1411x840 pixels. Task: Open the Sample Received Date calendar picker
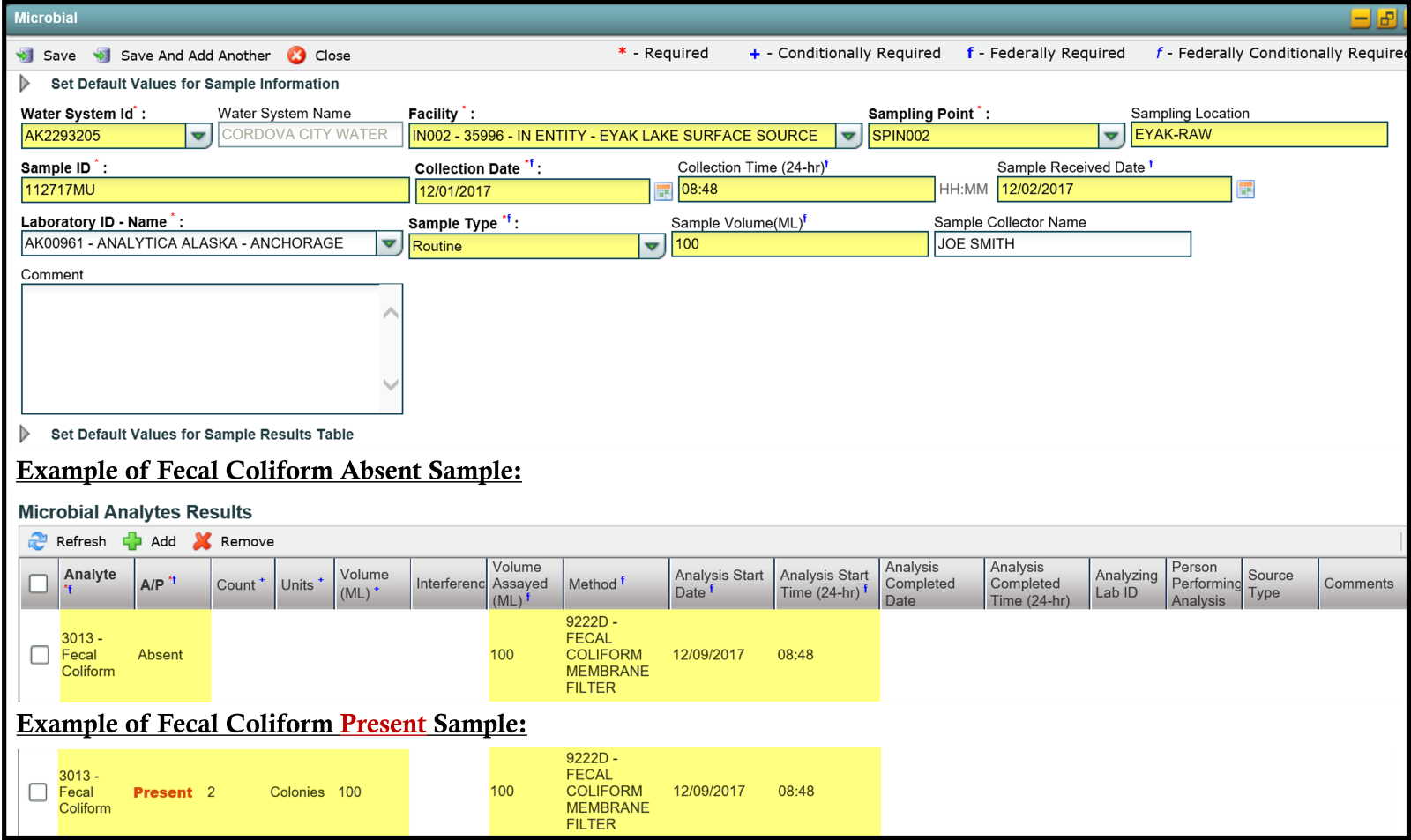[1245, 190]
